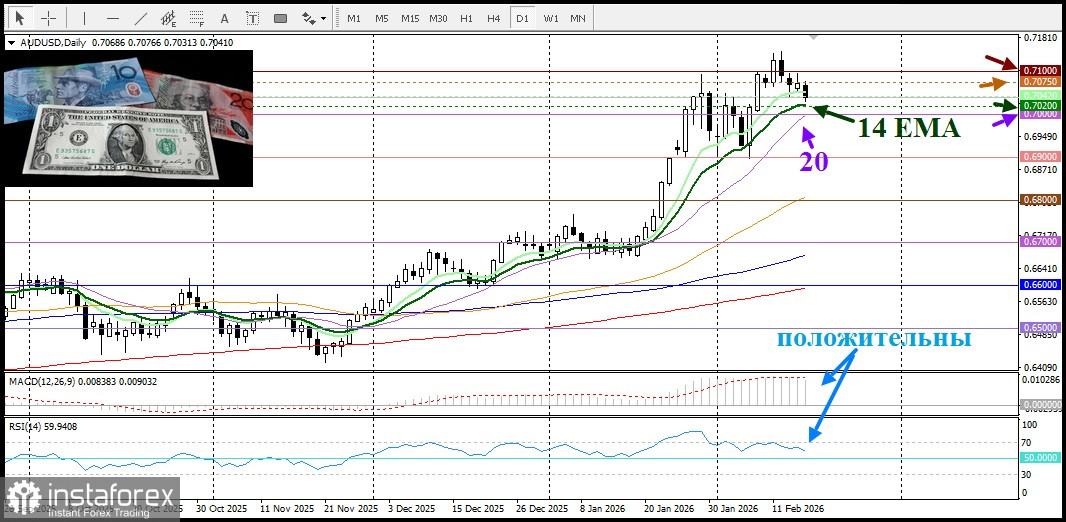1066x522 pixels.
Task: Click the H1 timeframe button
Action: point(466,18)
